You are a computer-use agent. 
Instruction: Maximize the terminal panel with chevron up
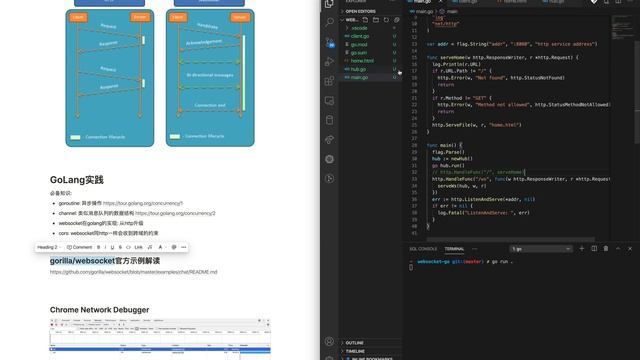coord(618,248)
